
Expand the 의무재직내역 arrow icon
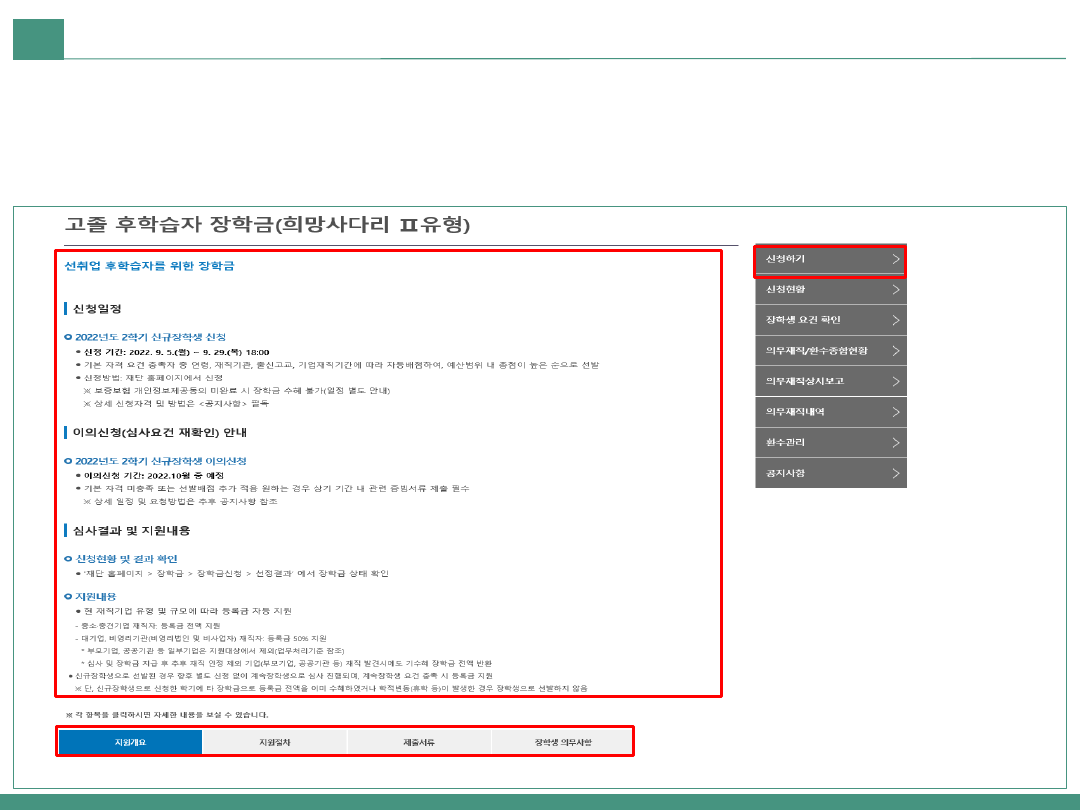896,412
